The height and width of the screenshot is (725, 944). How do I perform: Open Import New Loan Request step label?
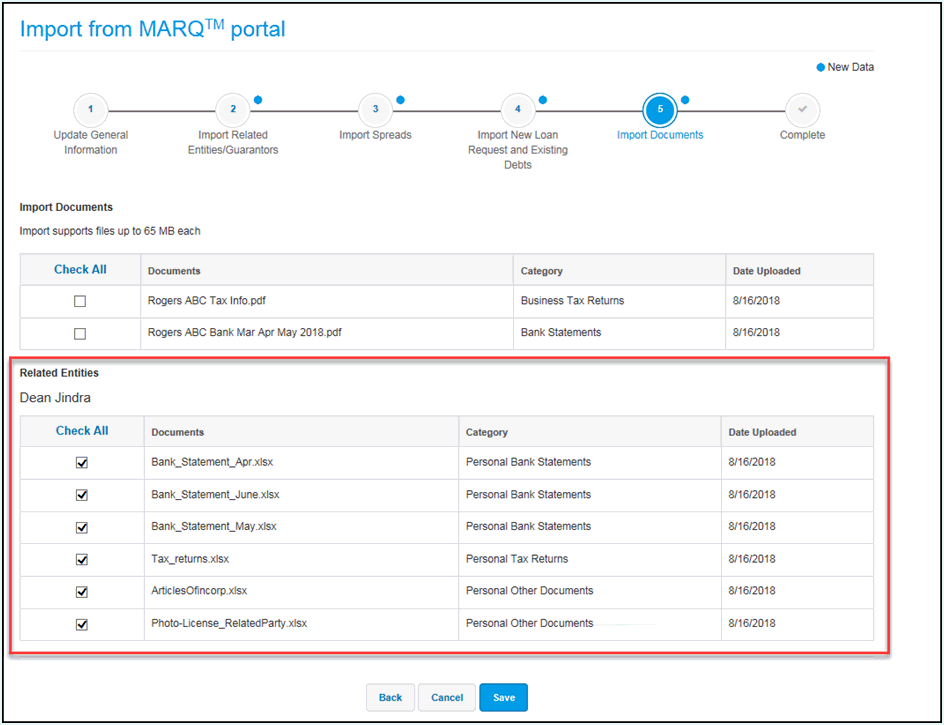518,150
